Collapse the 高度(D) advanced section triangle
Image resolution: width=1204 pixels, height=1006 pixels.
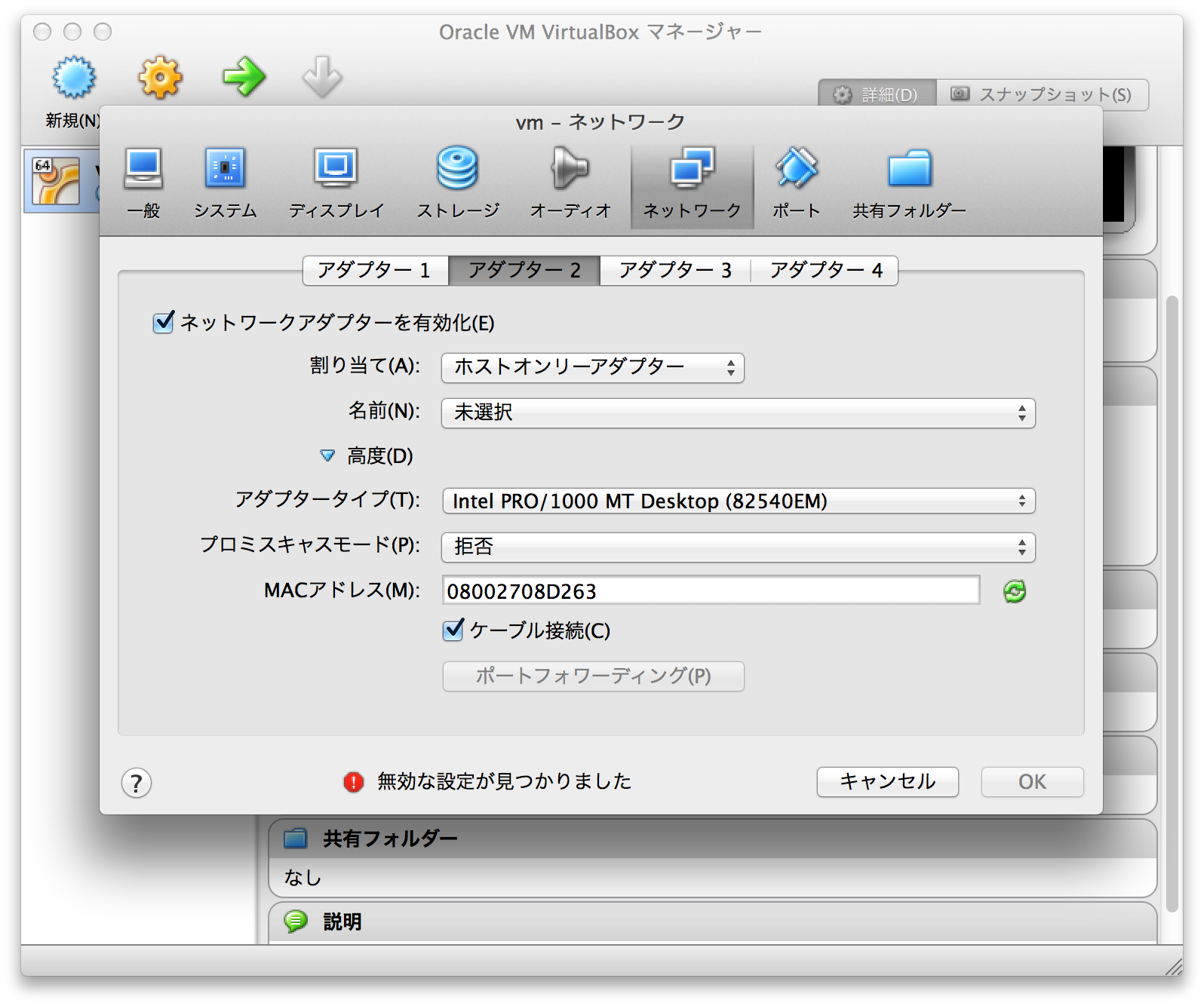(x=327, y=455)
